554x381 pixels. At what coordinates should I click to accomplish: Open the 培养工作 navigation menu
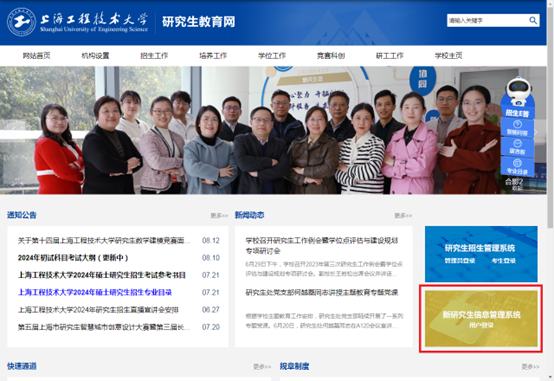click(x=213, y=55)
